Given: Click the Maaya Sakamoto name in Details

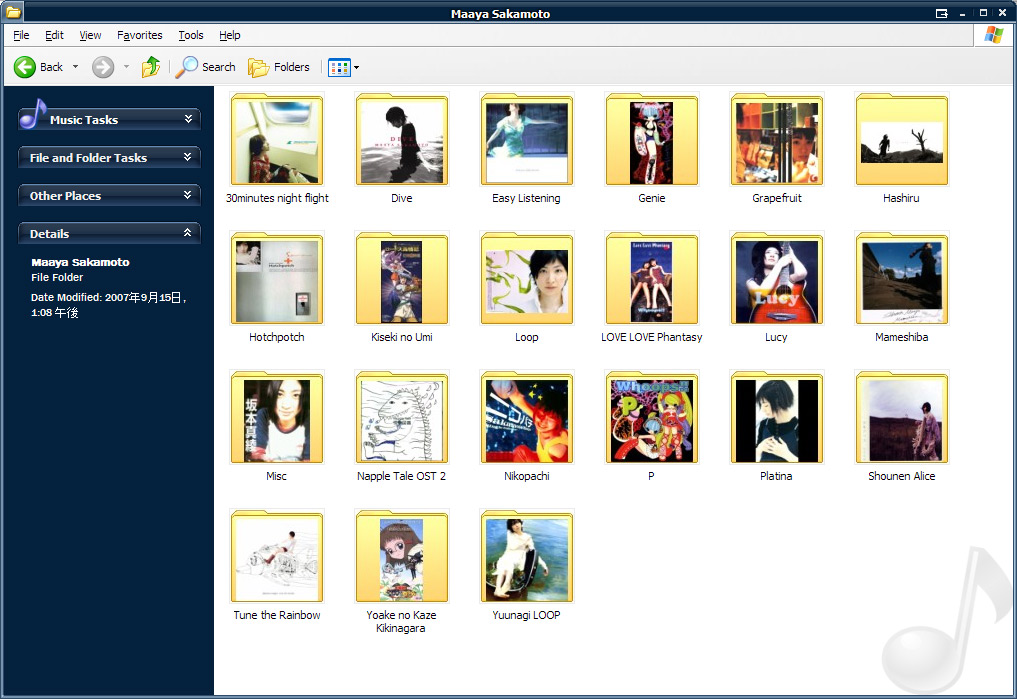Looking at the screenshot, I should (80, 262).
